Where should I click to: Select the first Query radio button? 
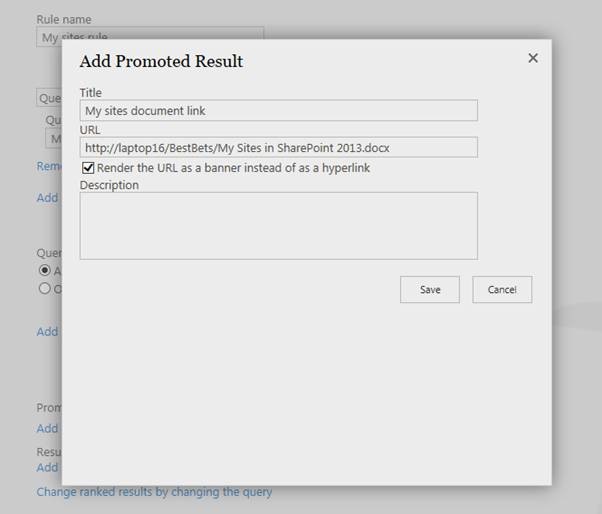click(45, 270)
